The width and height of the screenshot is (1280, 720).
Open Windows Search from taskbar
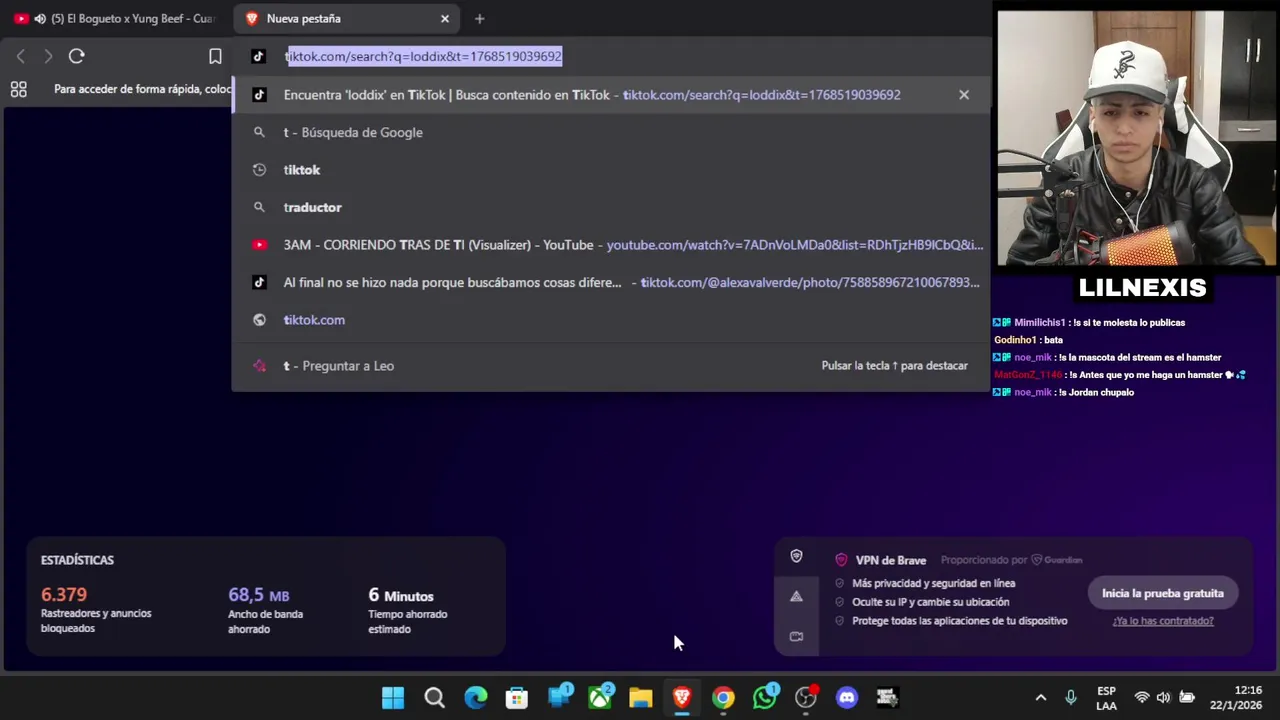click(x=434, y=697)
